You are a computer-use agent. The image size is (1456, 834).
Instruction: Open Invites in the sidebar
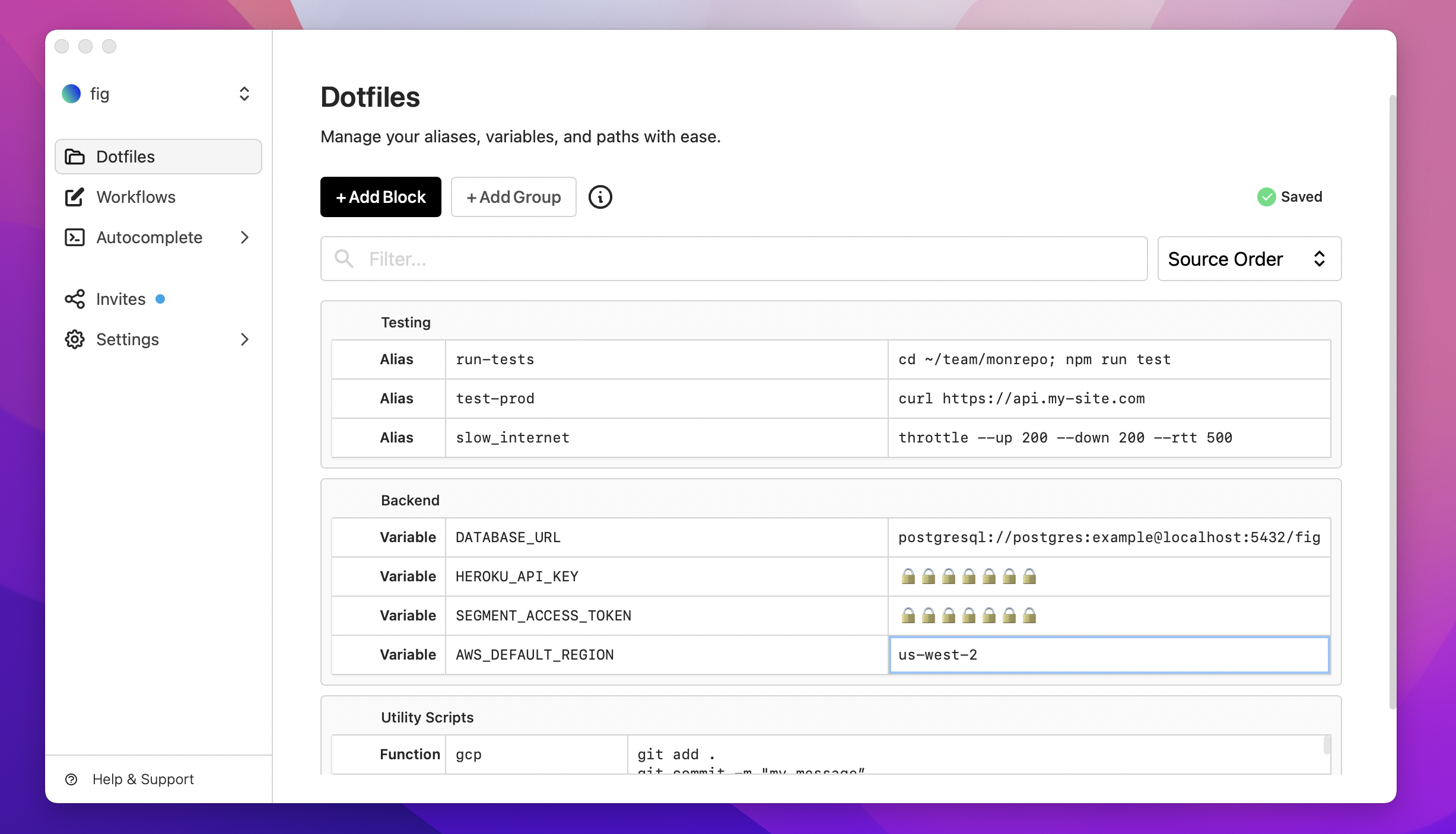158,299
